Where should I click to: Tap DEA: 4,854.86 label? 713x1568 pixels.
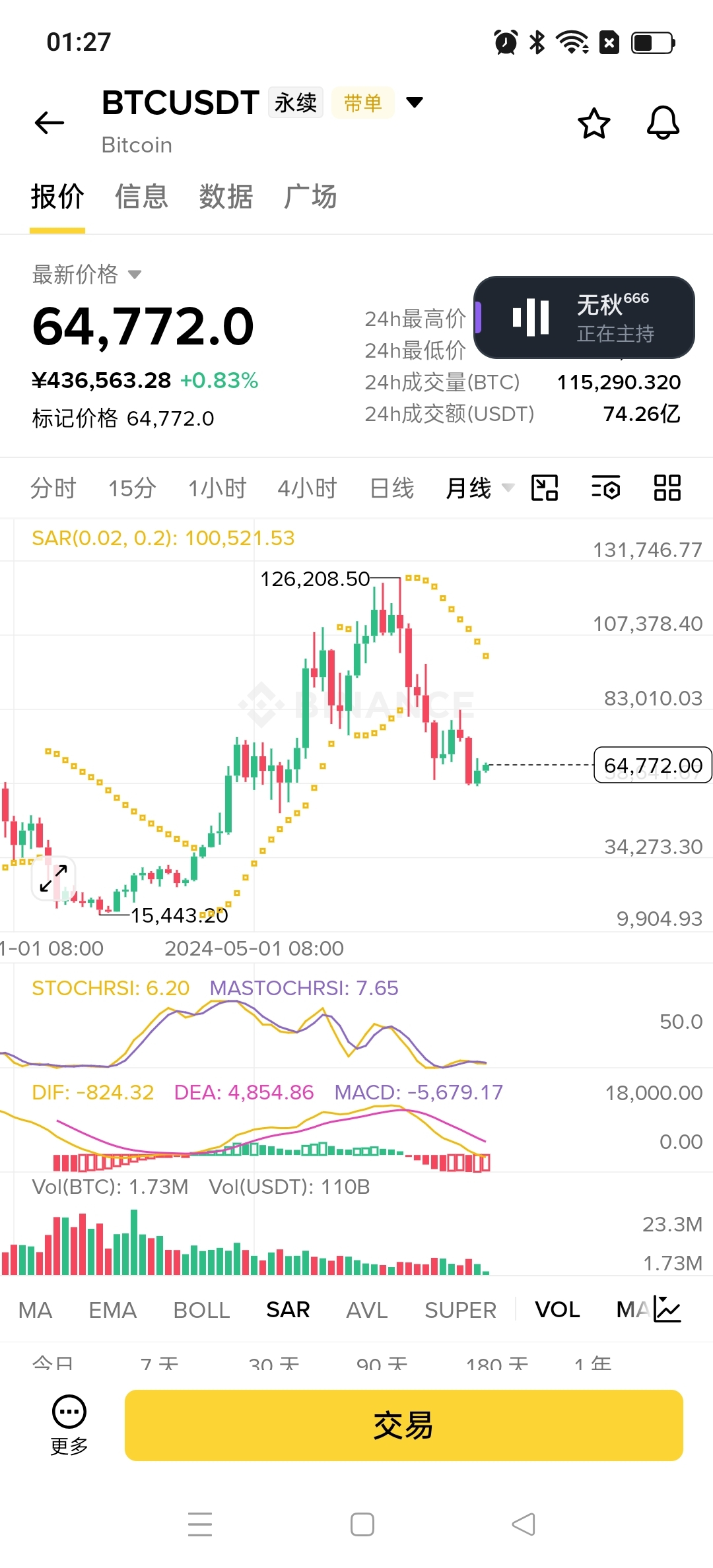[244, 1092]
